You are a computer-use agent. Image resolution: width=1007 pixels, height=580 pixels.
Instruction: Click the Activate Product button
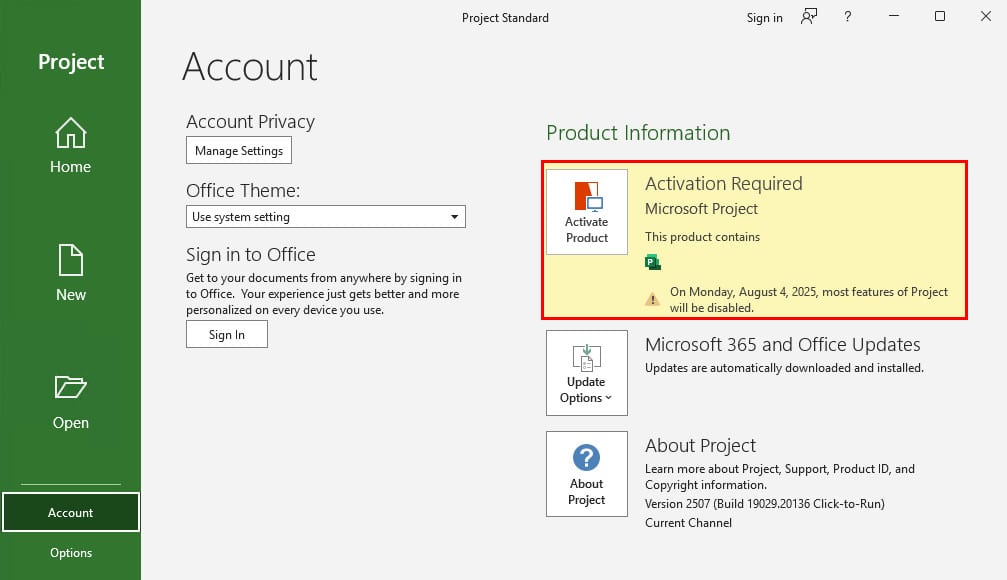click(x=586, y=212)
